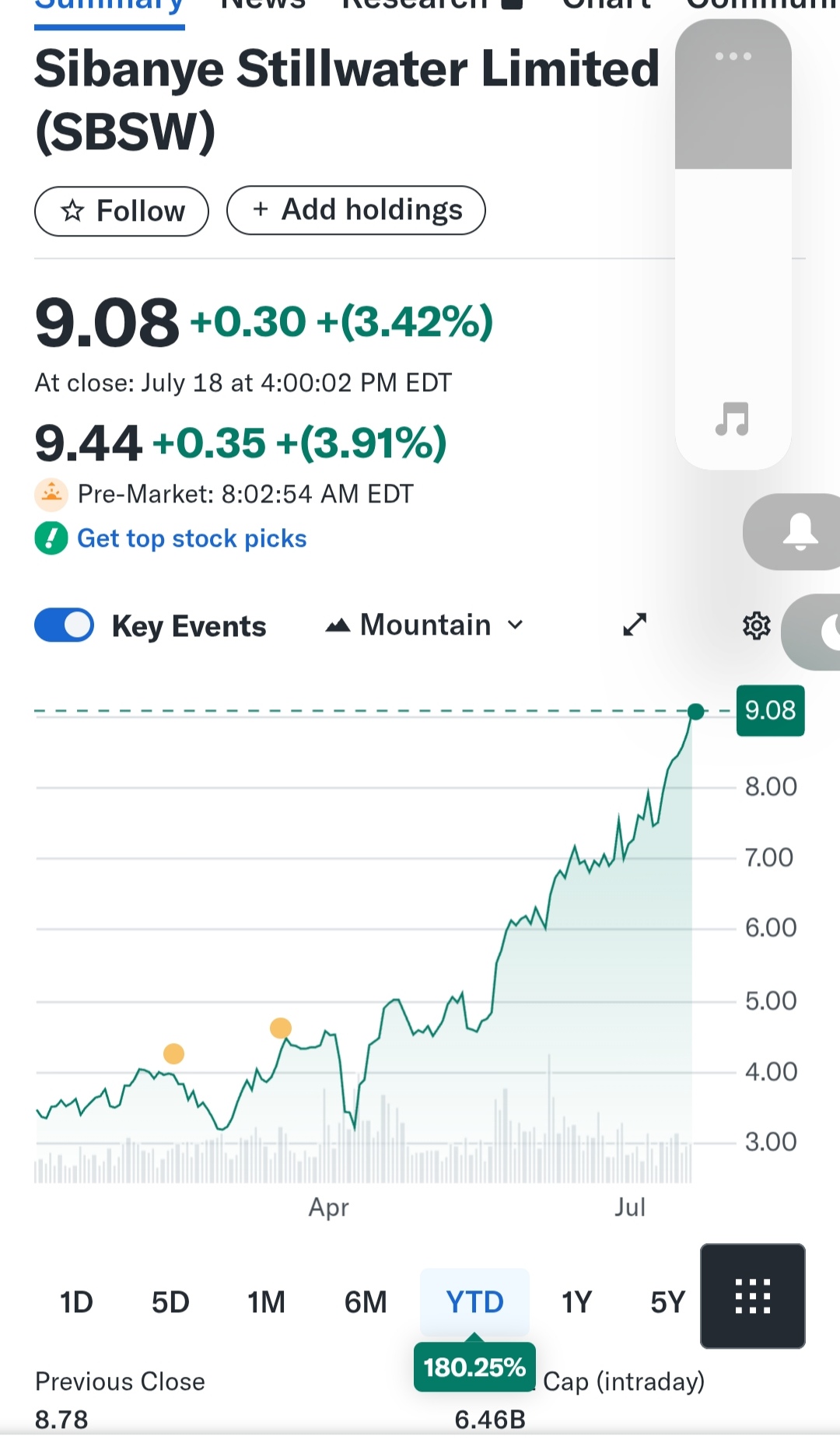Open chart settings gear
Viewport: 840px width, 1443px height.
(756, 625)
